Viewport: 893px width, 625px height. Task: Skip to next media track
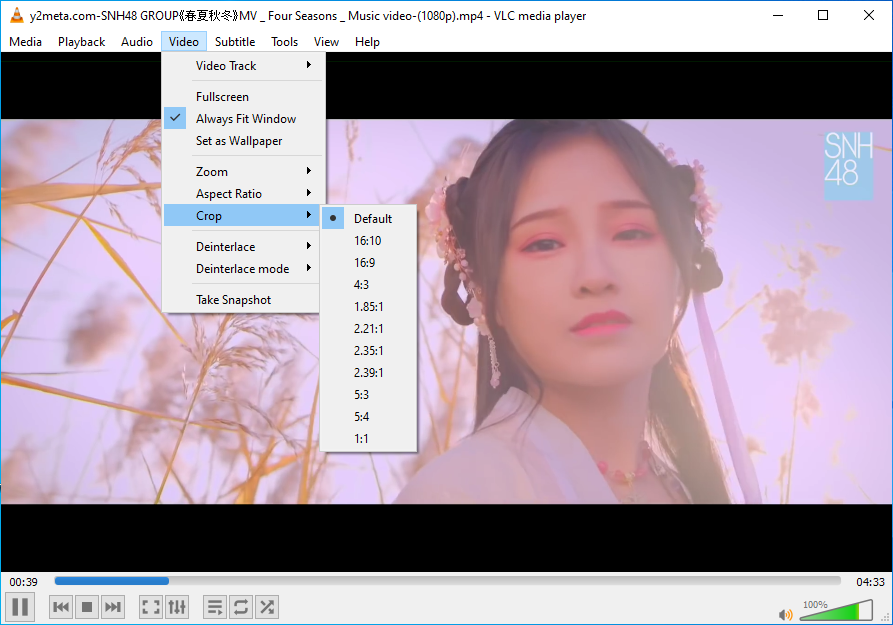pos(113,607)
